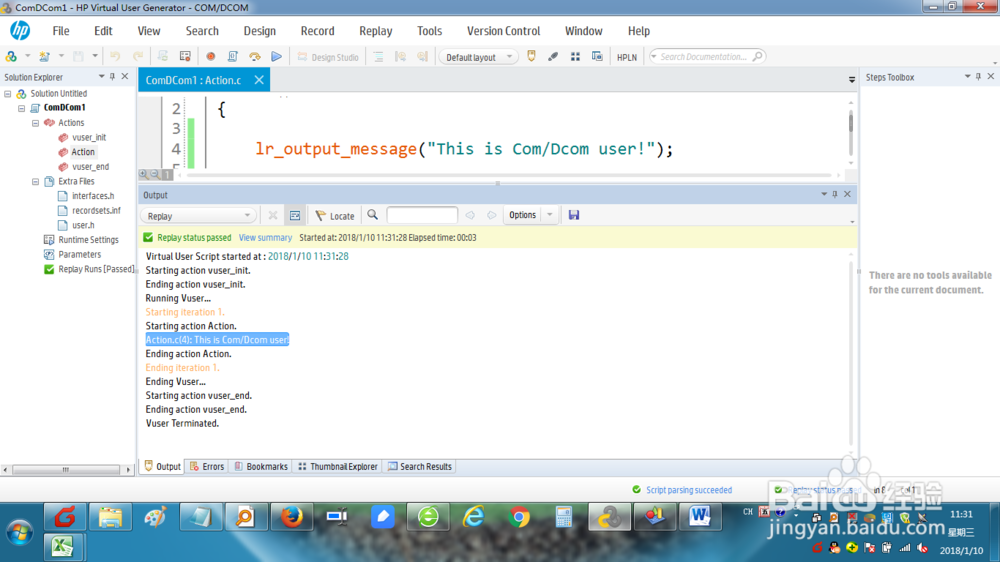Click the Compile script toolbar icon

[x=233, y=57]
